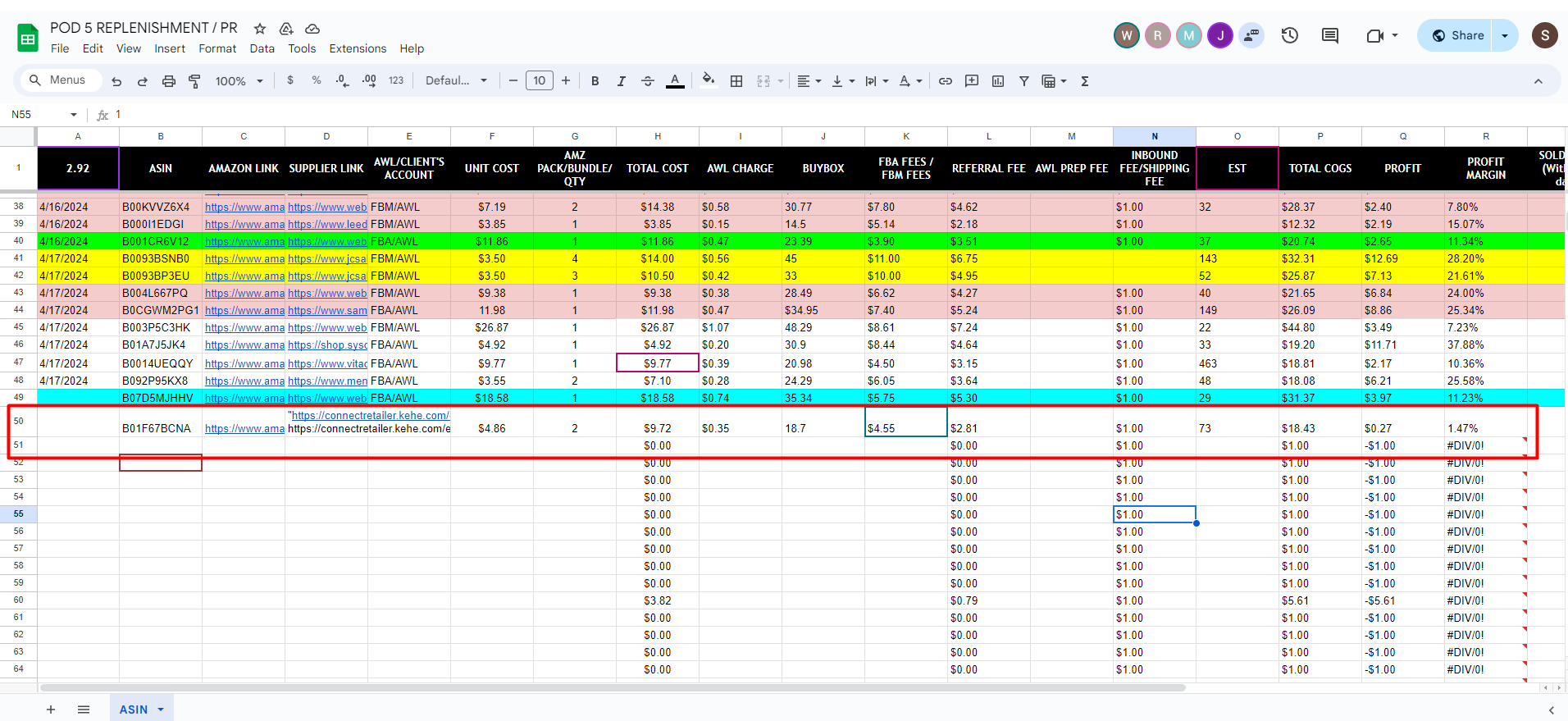Move document to Drive folder icon
This screenshot has height=721, width=1568.
286,29
